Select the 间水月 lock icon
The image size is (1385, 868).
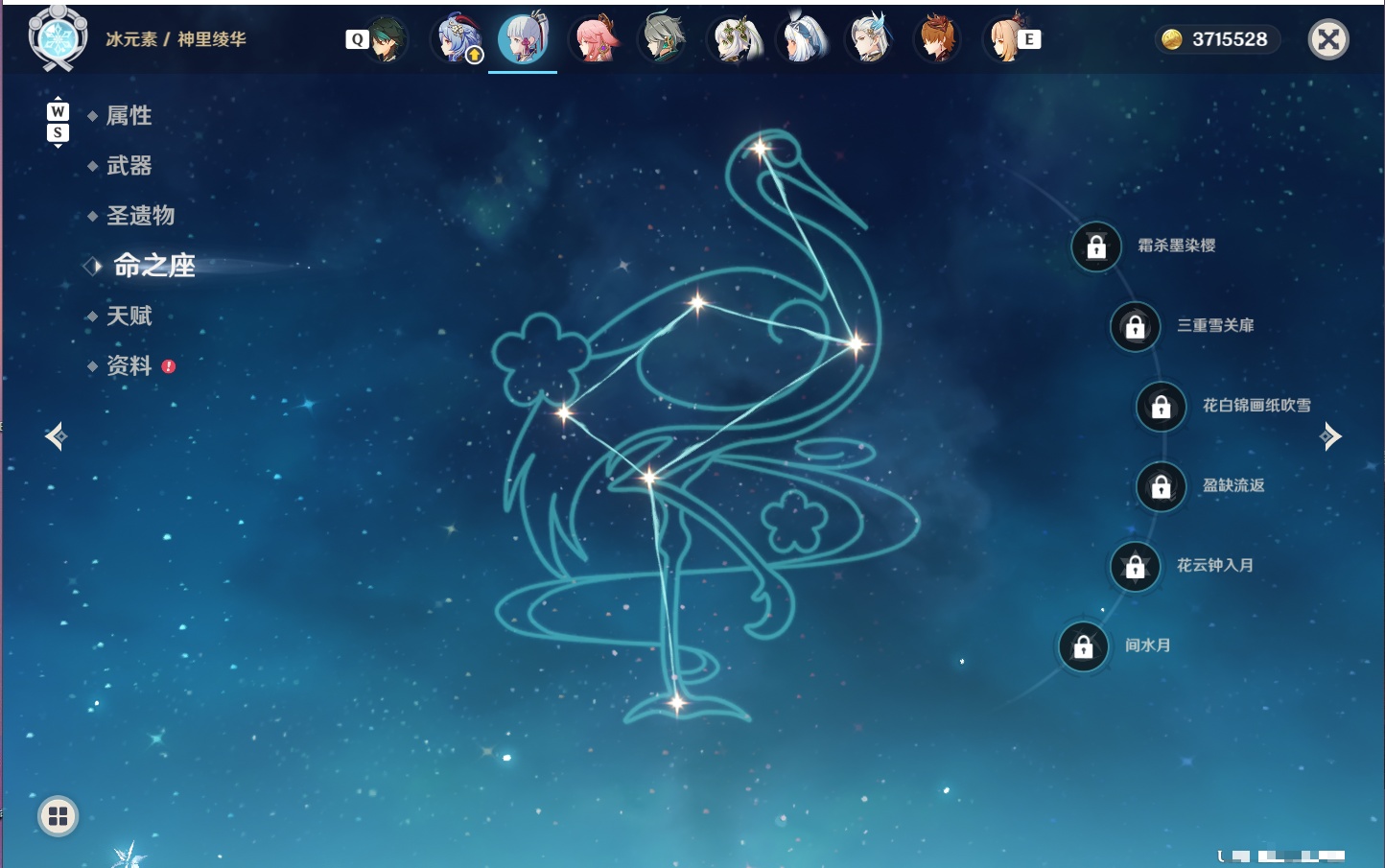click(1083, 646)
